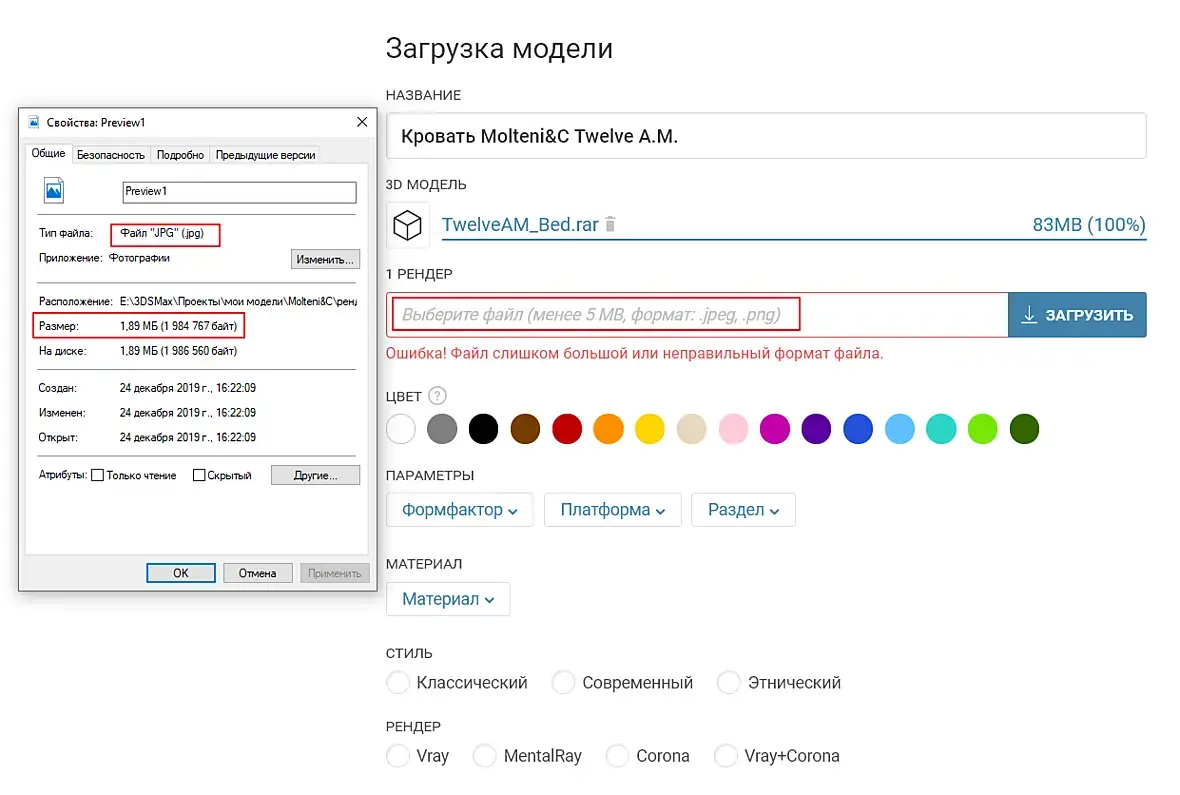The image size is (1180, 795).
Task: Pick the beige color swatch
Action: pyautogui.click(x=692, y=429)
